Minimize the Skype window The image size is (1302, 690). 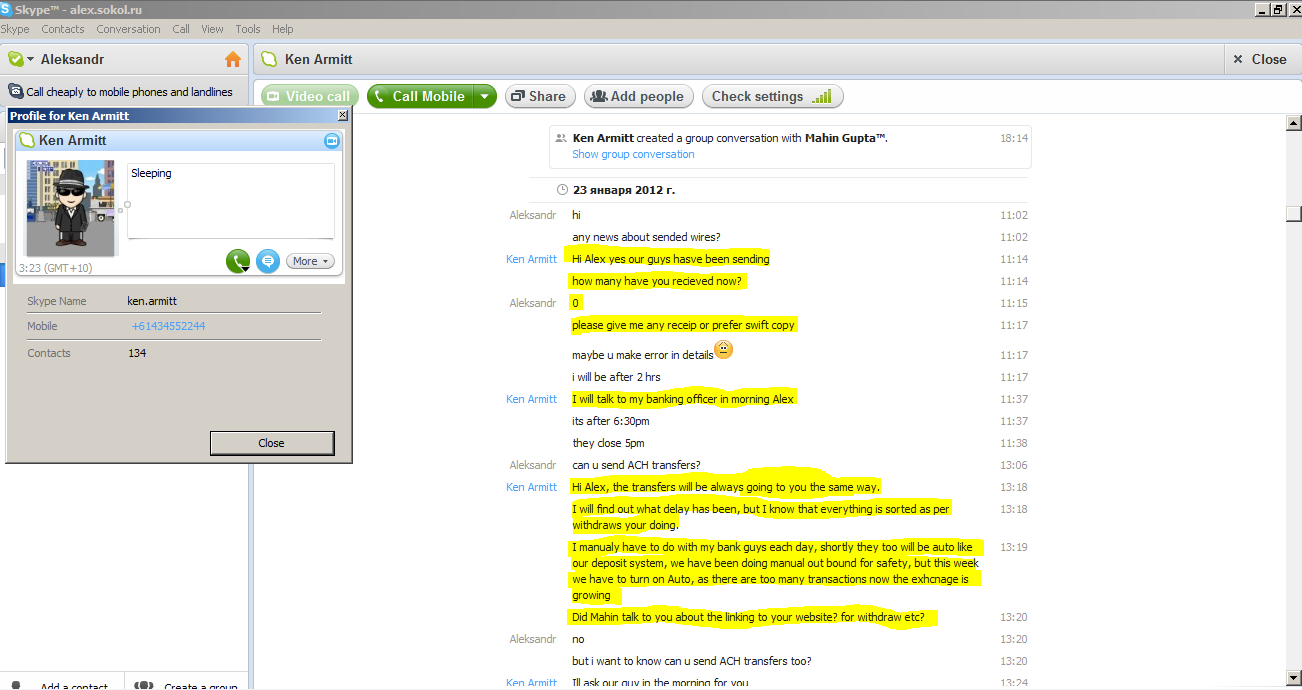pos(1262,9)
